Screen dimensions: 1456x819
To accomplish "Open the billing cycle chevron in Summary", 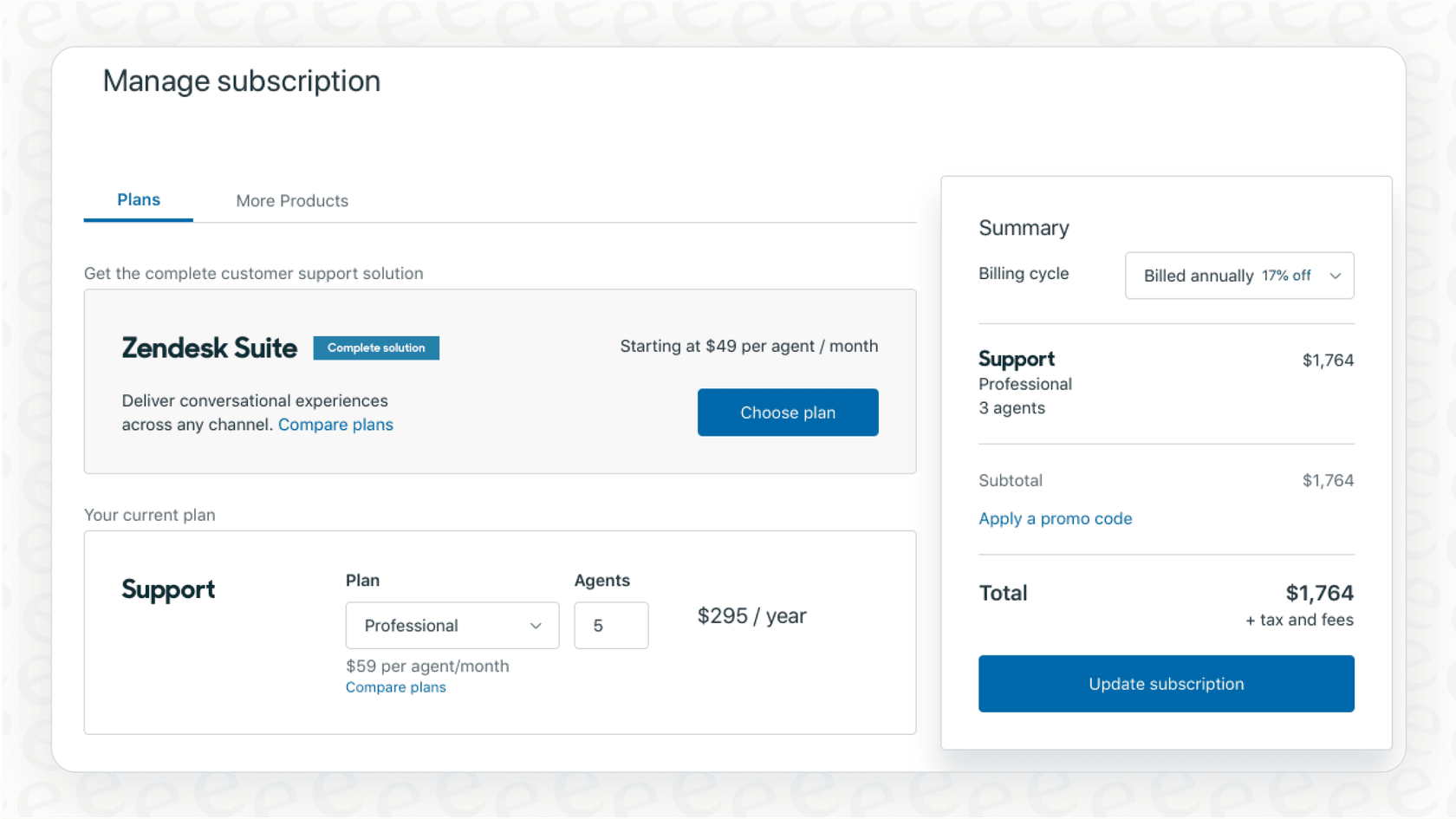I will 1336,276.
